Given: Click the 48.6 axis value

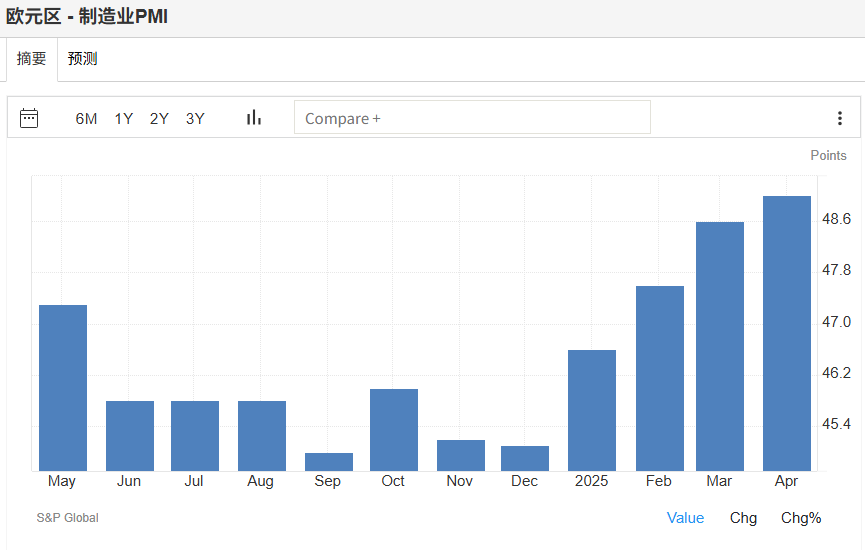Looking at the screenshot, I should (836, 219).
